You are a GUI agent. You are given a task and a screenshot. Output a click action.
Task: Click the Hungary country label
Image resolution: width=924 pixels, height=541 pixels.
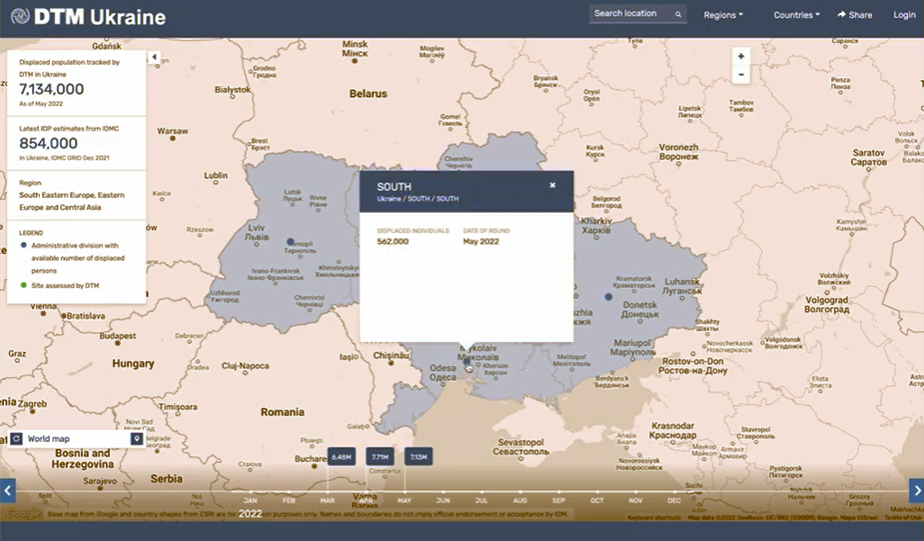[x=133, y=364]
